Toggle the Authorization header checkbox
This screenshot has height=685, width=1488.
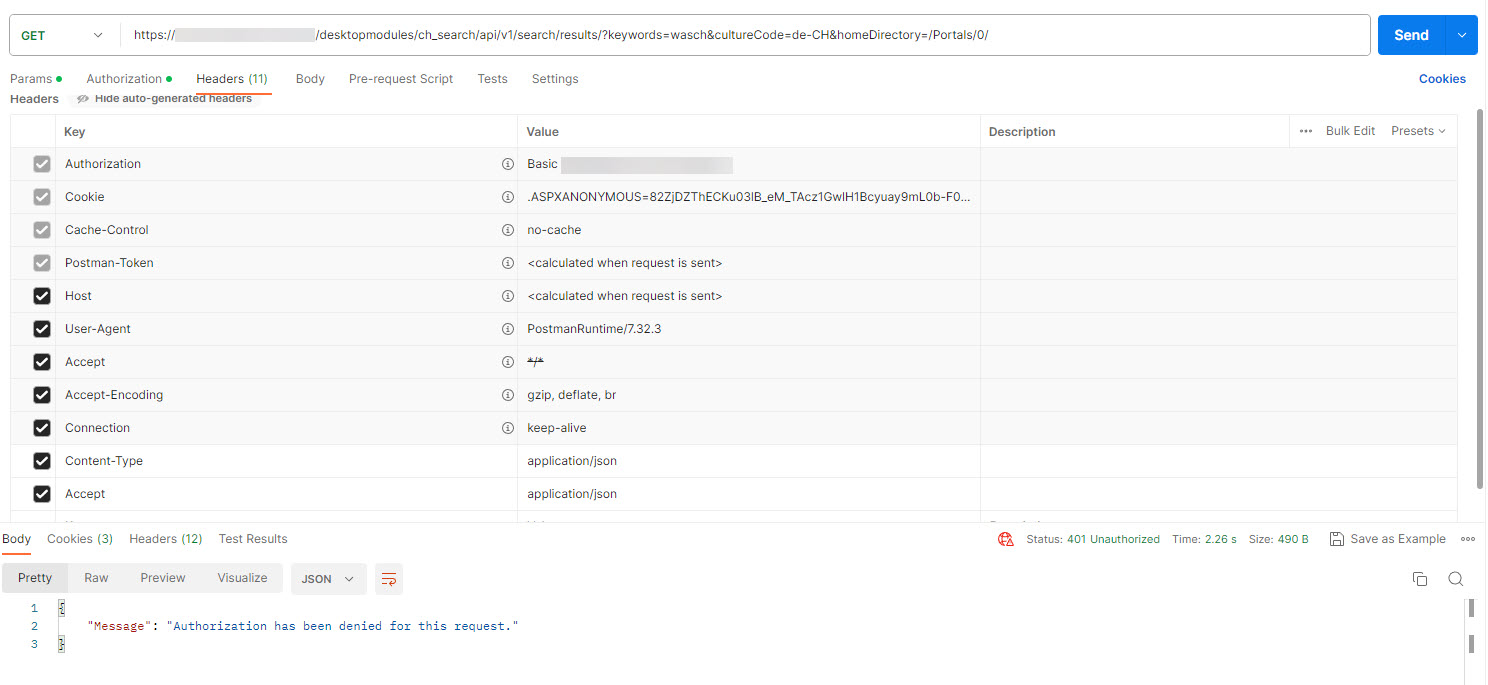42,164
